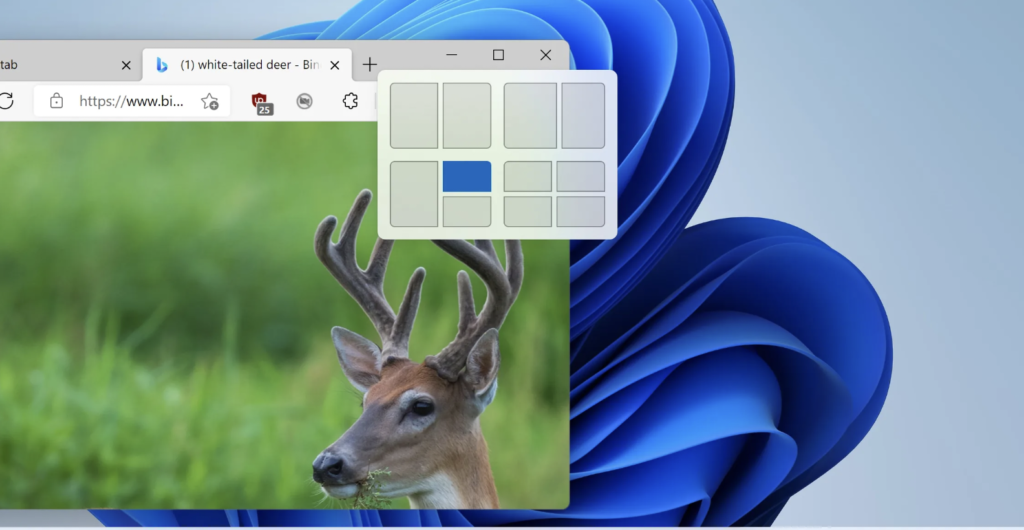The width and height of the screenshot is (1024, 530).
Task: Select the highlighted blue top-right snap zone
Action: [467, 176]
